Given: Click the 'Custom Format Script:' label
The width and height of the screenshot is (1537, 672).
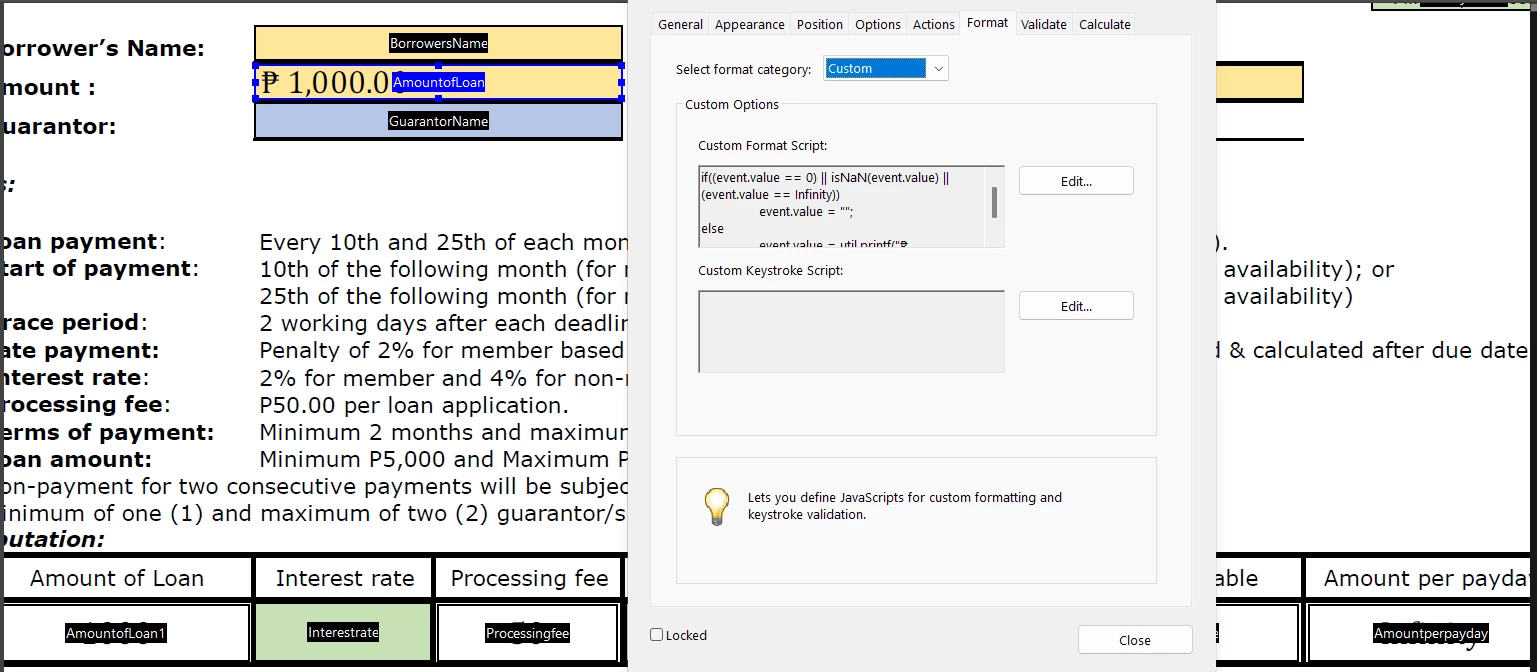Looking at the screenshot, I should 763,146.
